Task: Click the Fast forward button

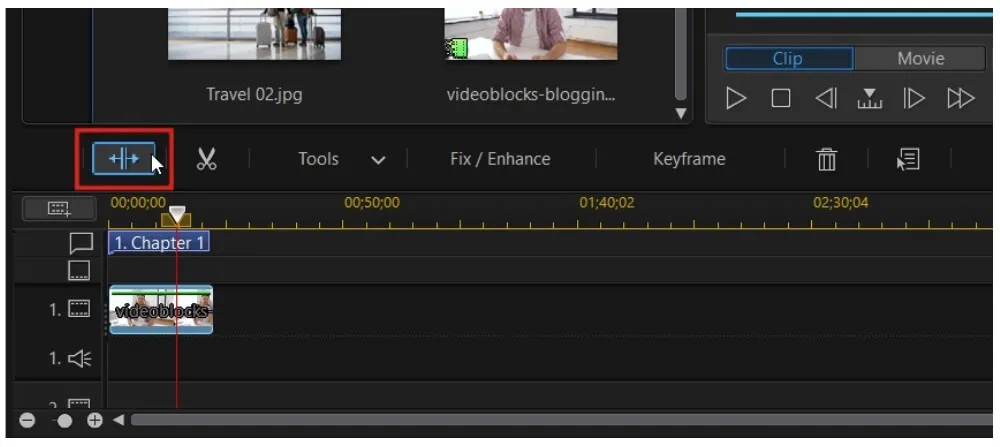Action: [x=960, y=98]
